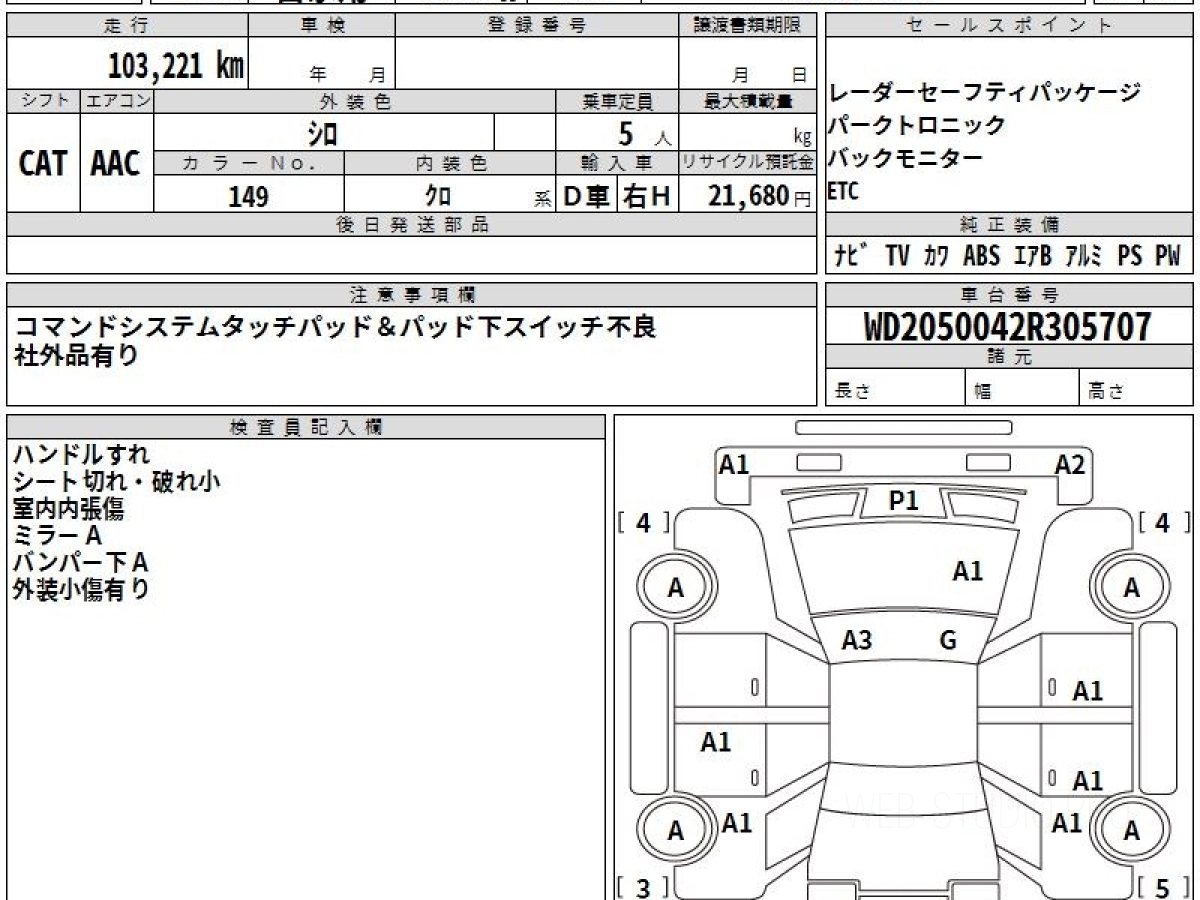1200x900 pixels.
Task: Click the 諸元 header
Action: point(1010,357)
